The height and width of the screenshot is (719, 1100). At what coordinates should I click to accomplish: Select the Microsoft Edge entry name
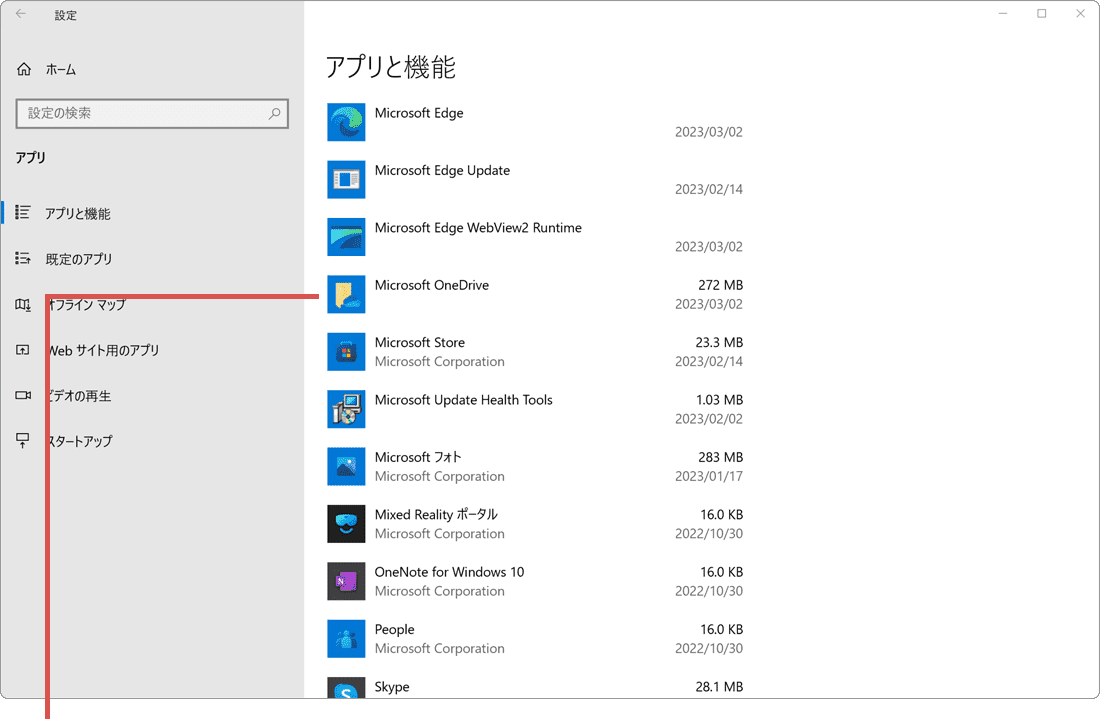[419, 113]
